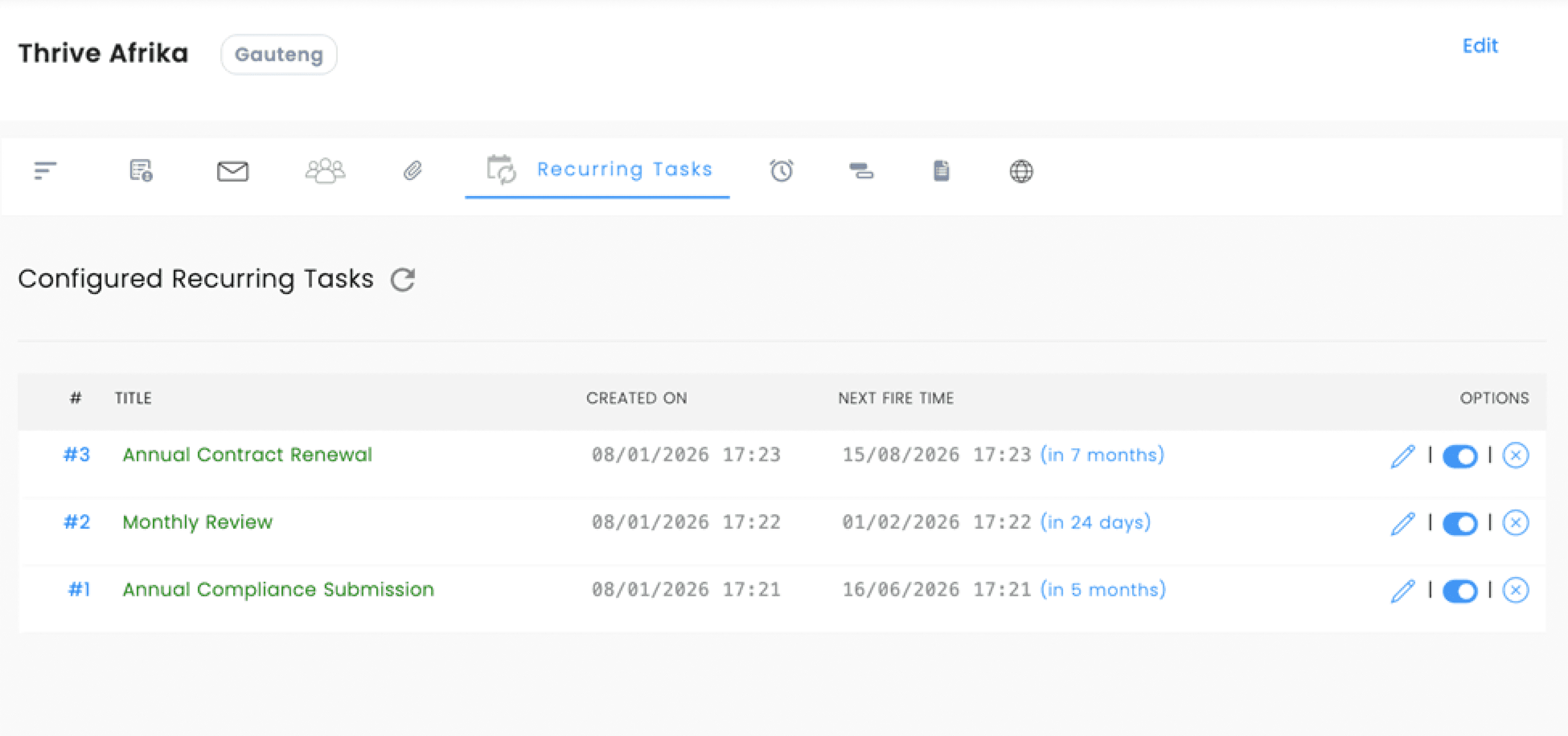Image resolution: width=1568 pixels, height=736 pixels.
Task: Open the #2 task ID link
Action: tap(77, 522)
